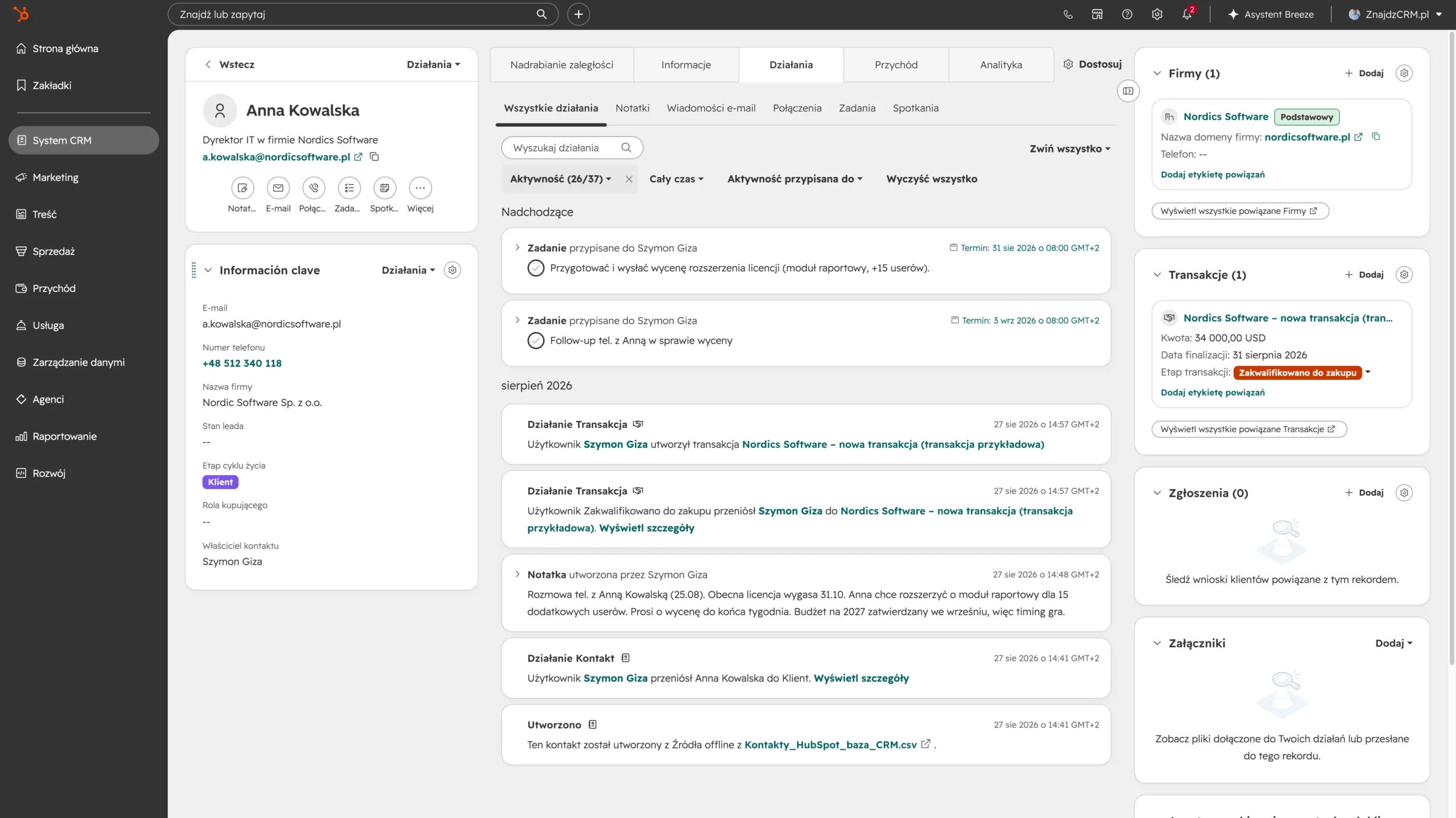Click the gear icon in Transakcje panel
The height and width of the screenshot is (818, 1456).
[1404, 275]
